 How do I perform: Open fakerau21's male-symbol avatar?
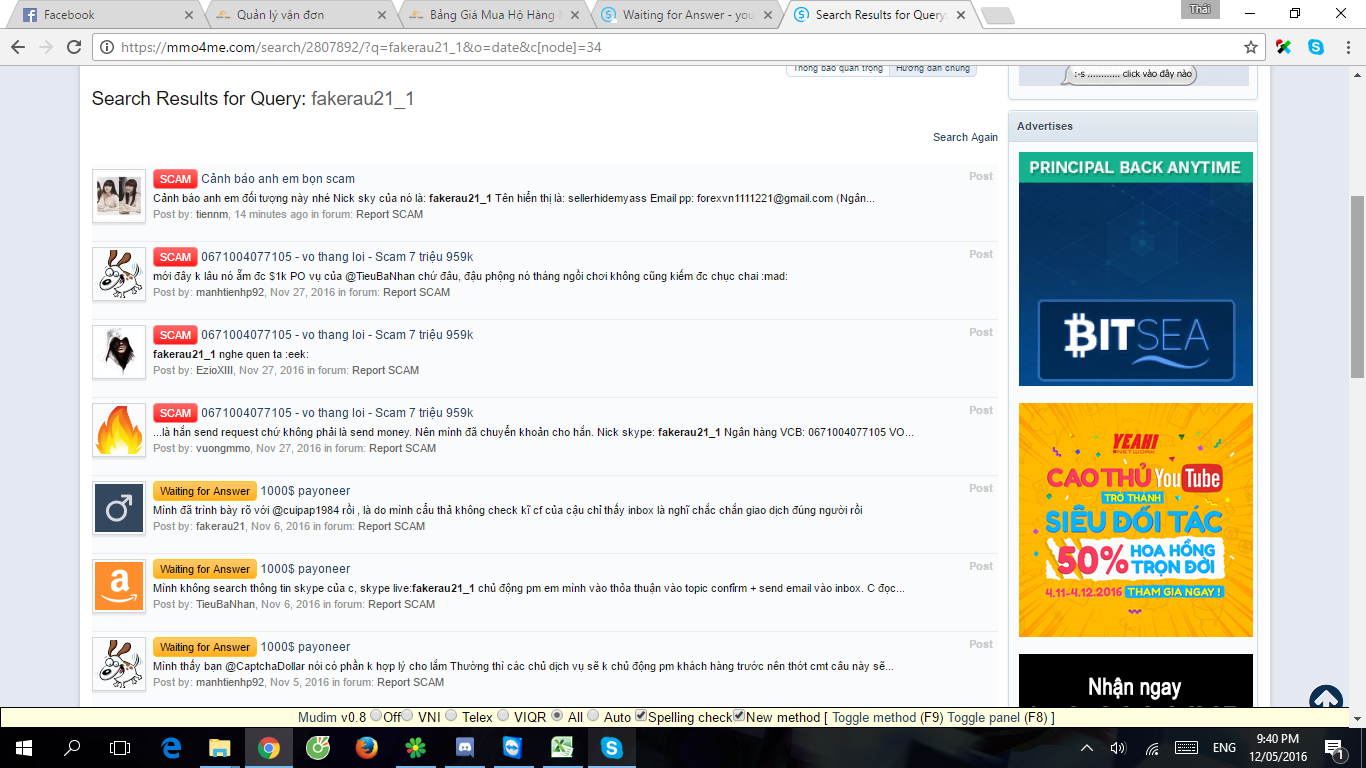tap(119, 508)
